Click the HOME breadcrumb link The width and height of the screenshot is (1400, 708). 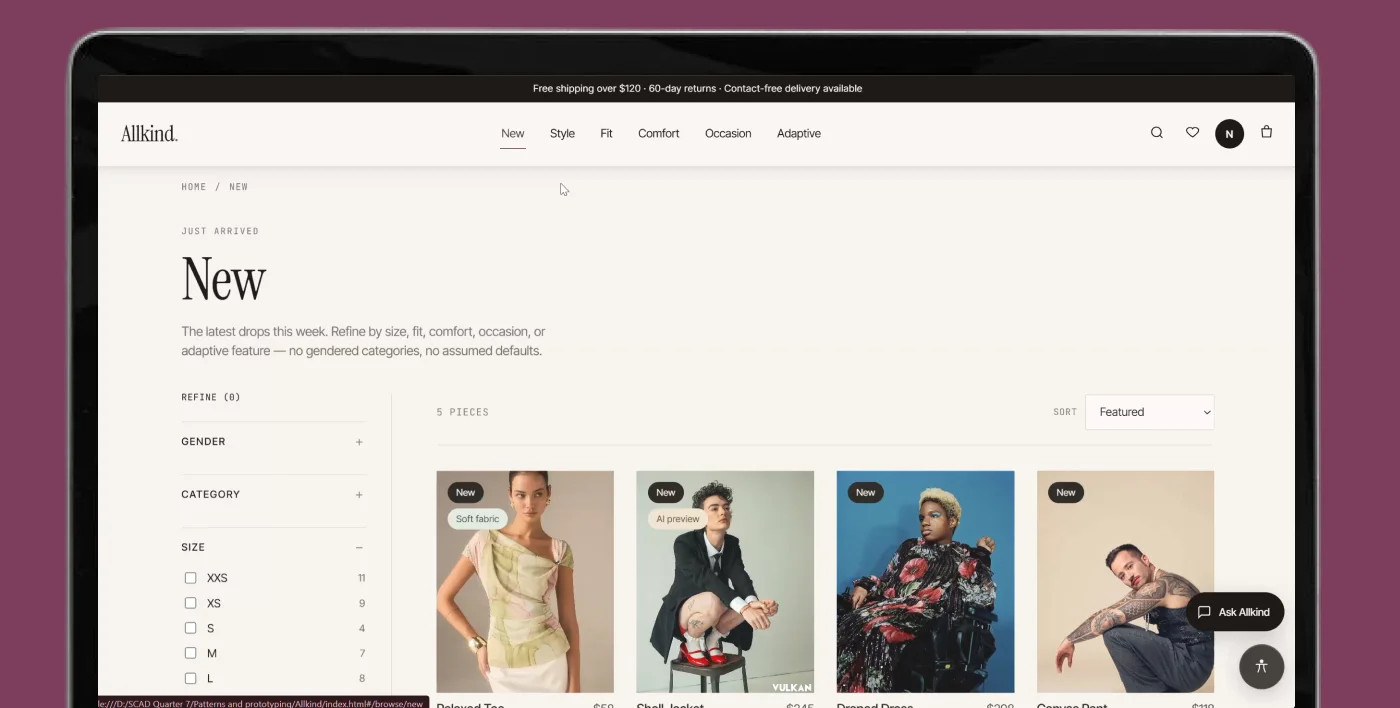[x=194, y=187]
